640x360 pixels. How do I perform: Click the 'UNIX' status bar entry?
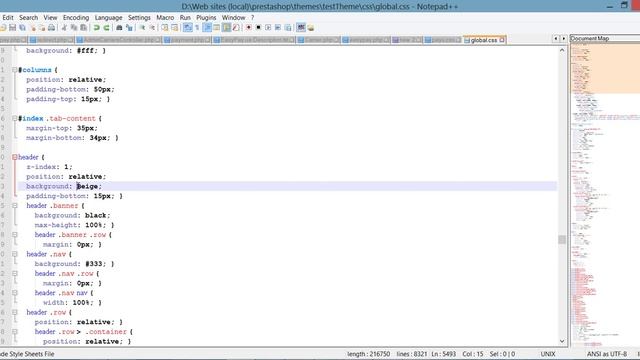pos(548,354)
